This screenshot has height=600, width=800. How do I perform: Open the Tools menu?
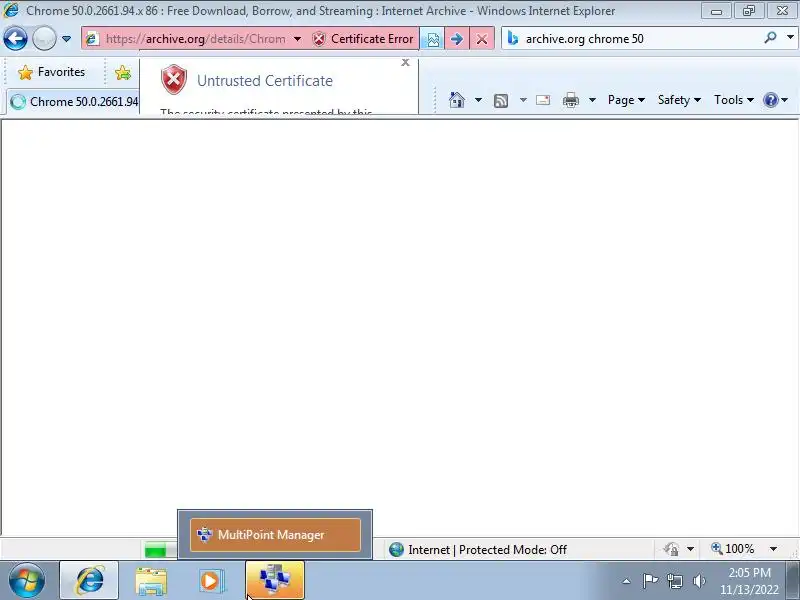point(734,100)
